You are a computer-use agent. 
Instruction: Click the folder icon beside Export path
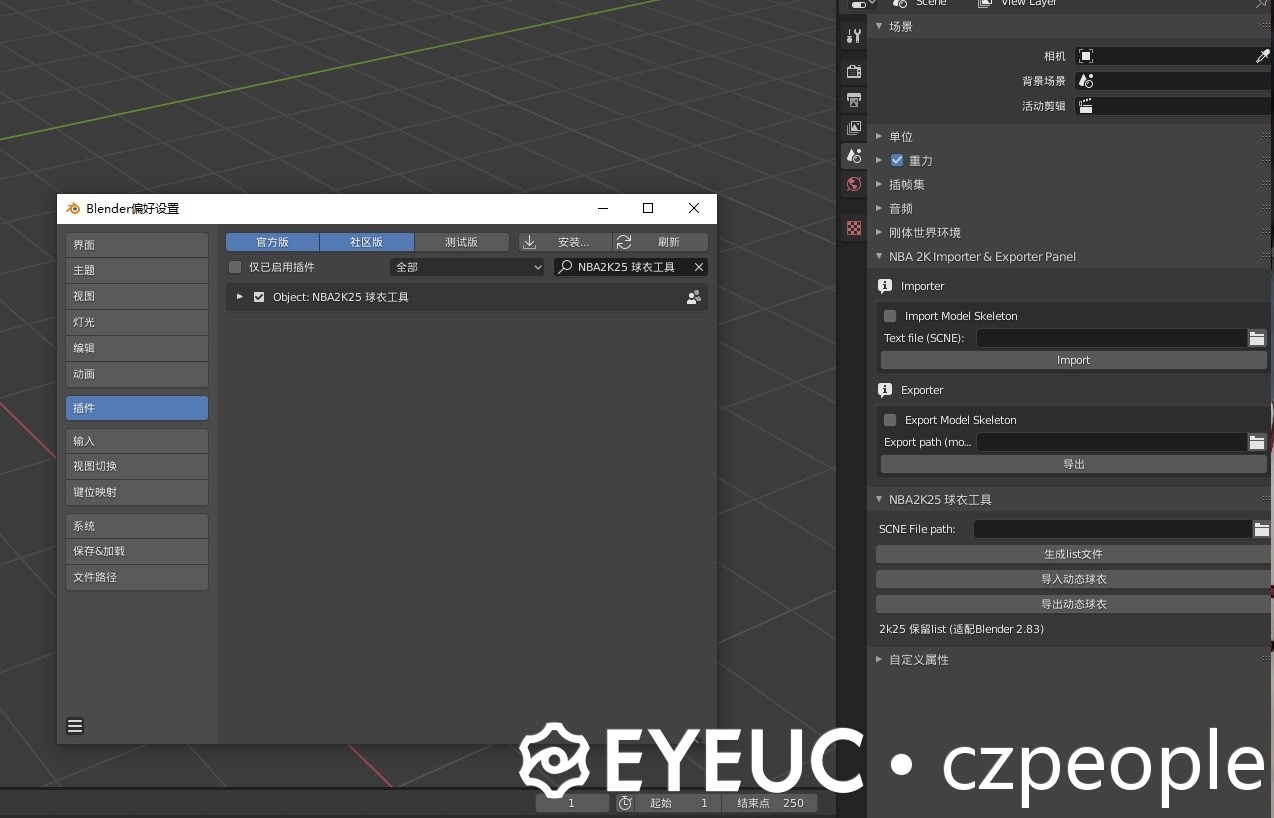pyautogui.click(x=1257, y=442)
